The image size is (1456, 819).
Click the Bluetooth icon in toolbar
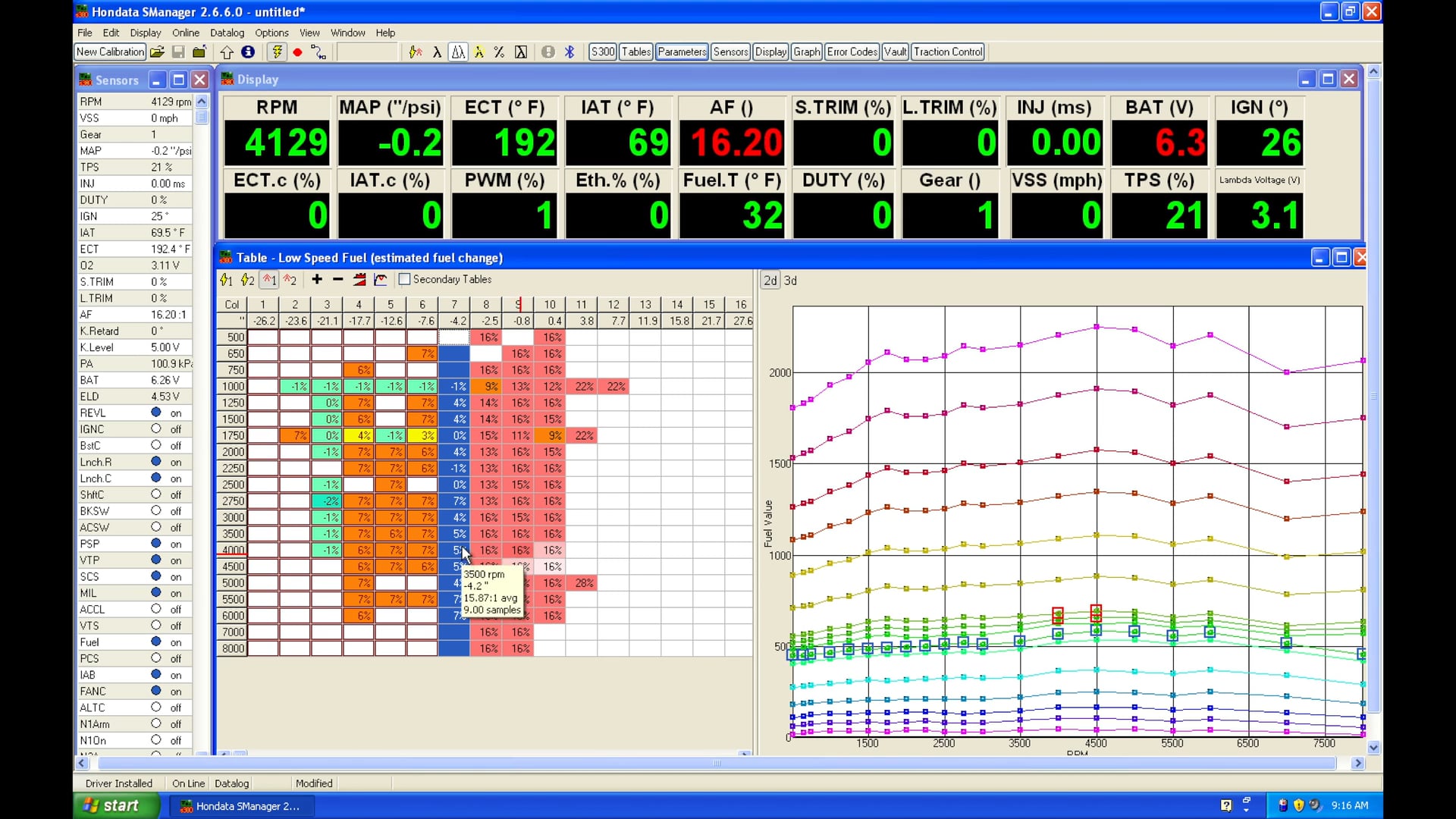[x=570, y=52]
